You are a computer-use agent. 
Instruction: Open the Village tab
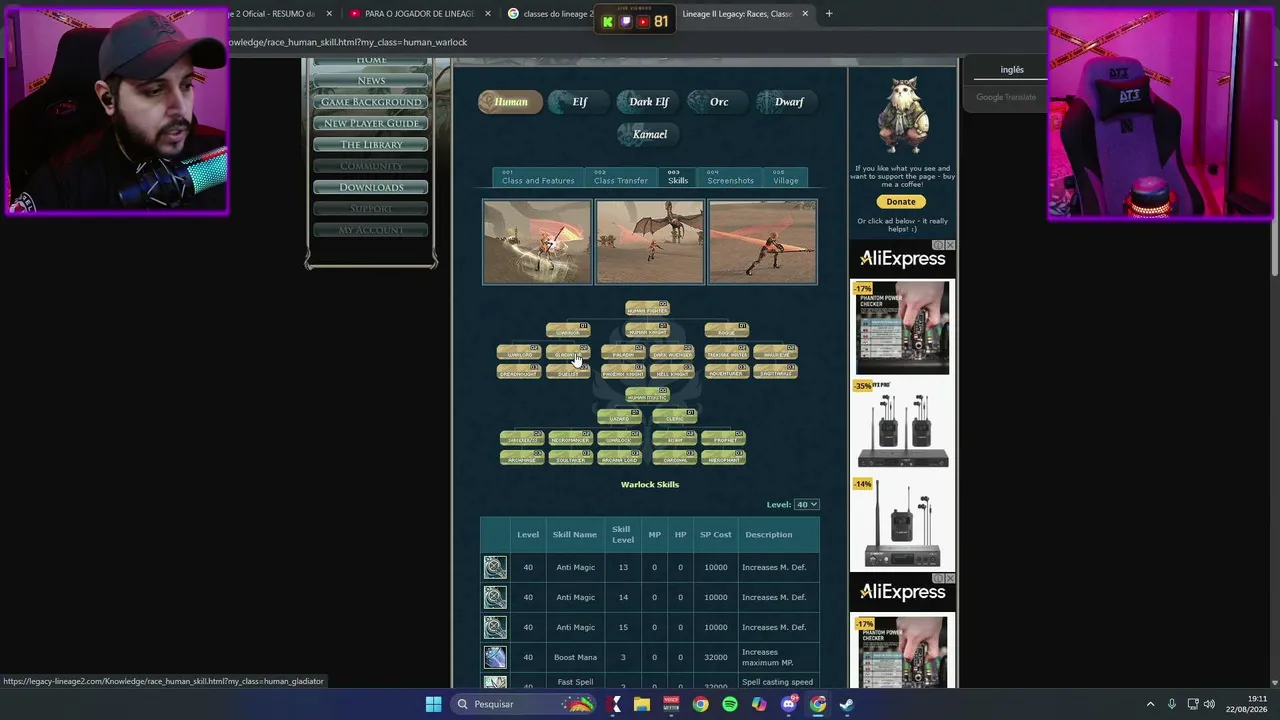pyautogui.click(x=786, y=177)
